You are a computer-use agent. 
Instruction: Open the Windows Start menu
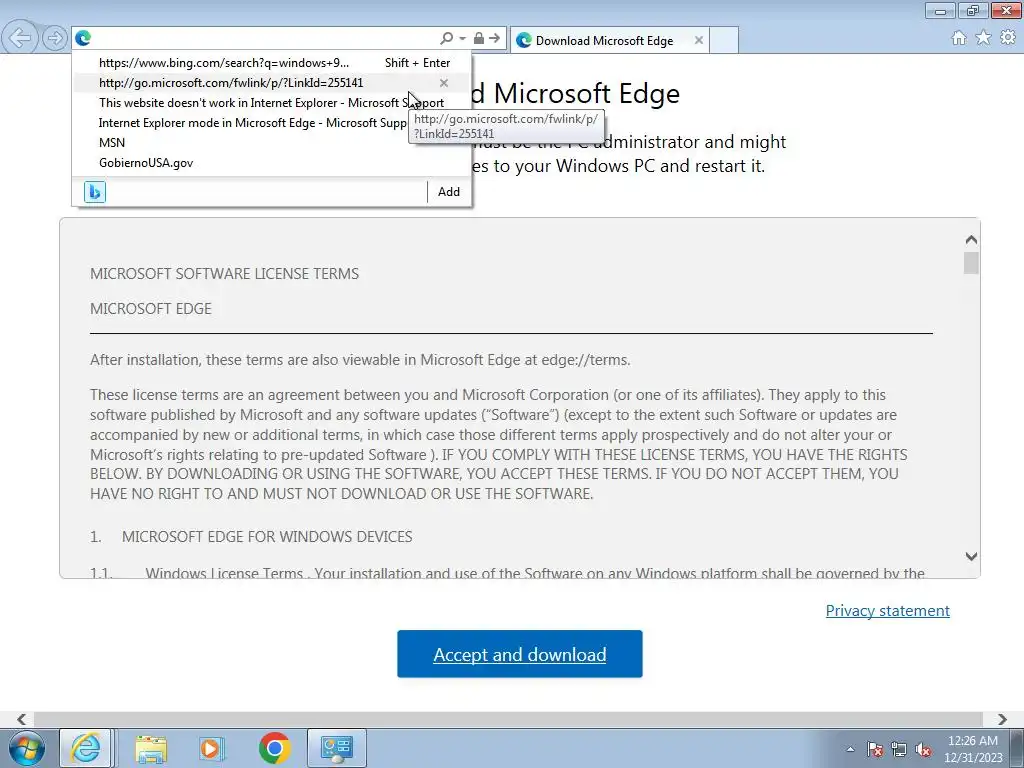click(27, 748)
